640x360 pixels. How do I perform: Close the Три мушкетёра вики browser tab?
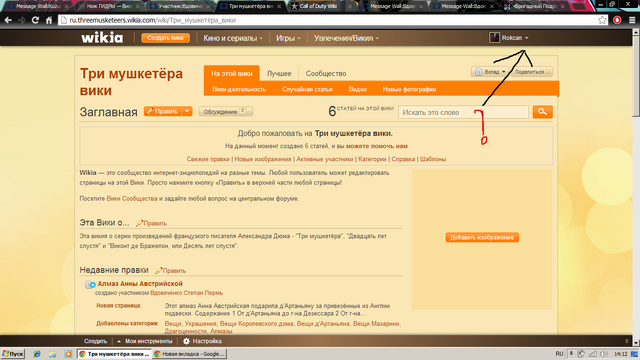pos(279,7)
